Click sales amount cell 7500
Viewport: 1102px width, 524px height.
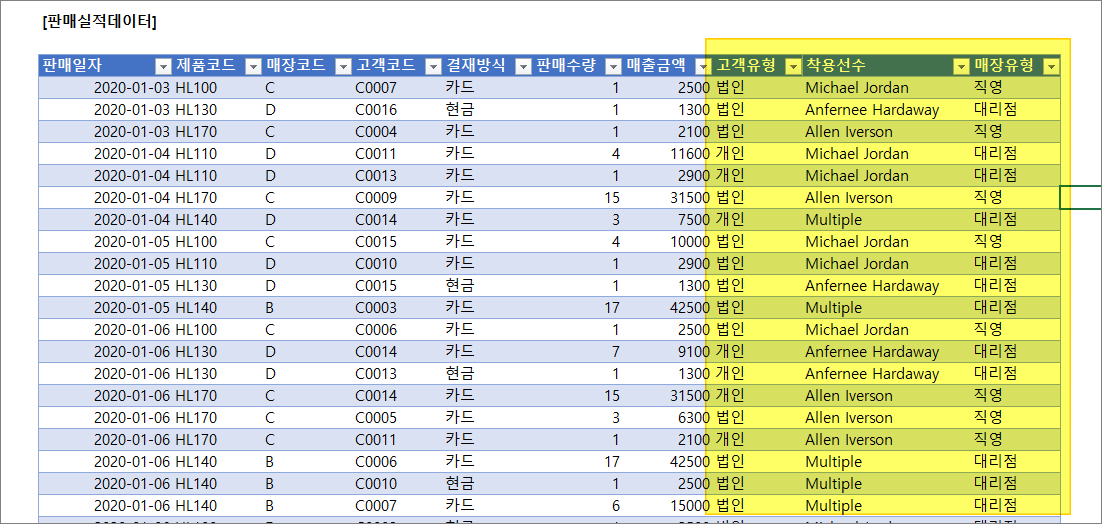pos(668,220)
